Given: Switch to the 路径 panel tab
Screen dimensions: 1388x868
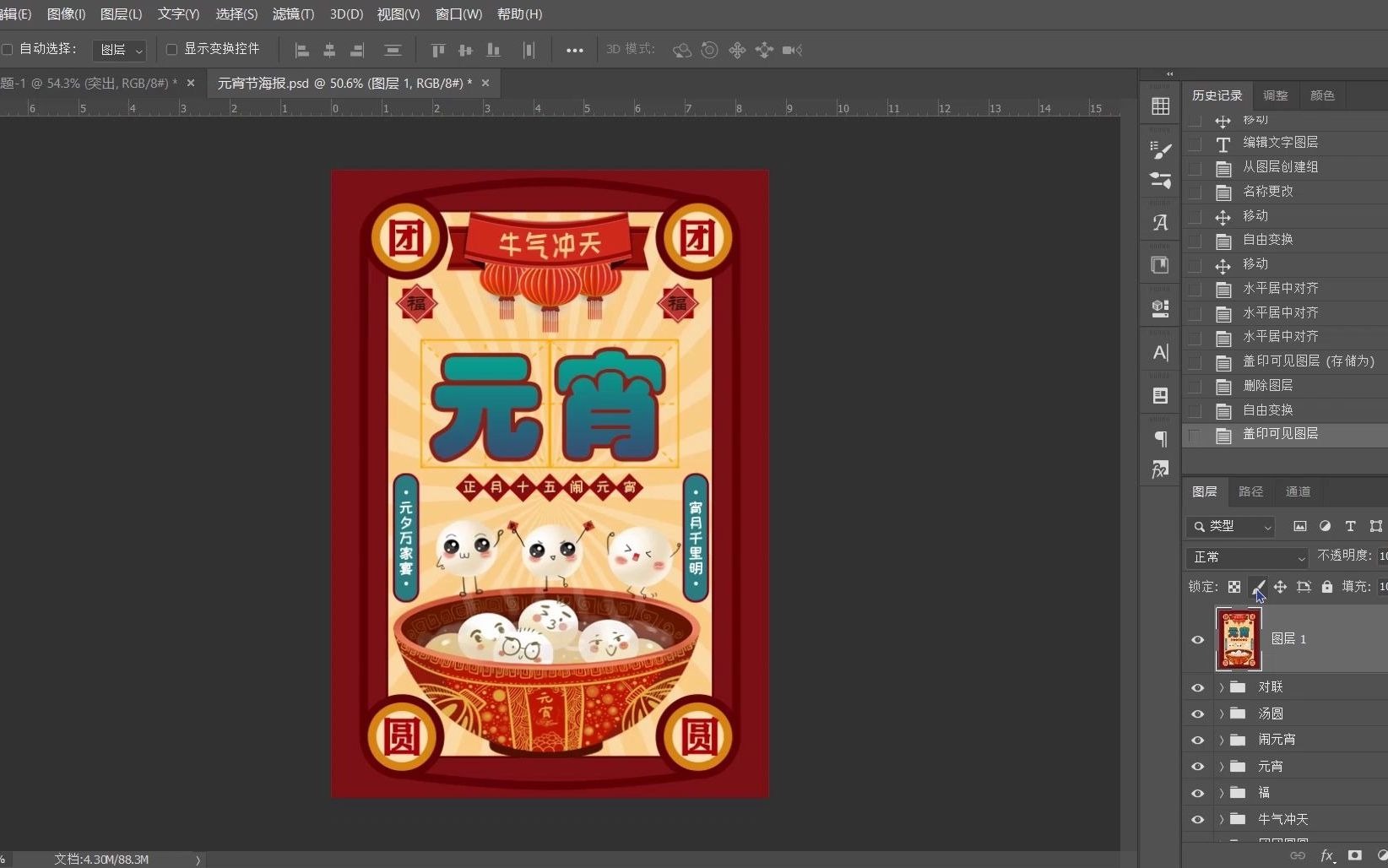Looking at the screenshot, I should click(1250, 491).
